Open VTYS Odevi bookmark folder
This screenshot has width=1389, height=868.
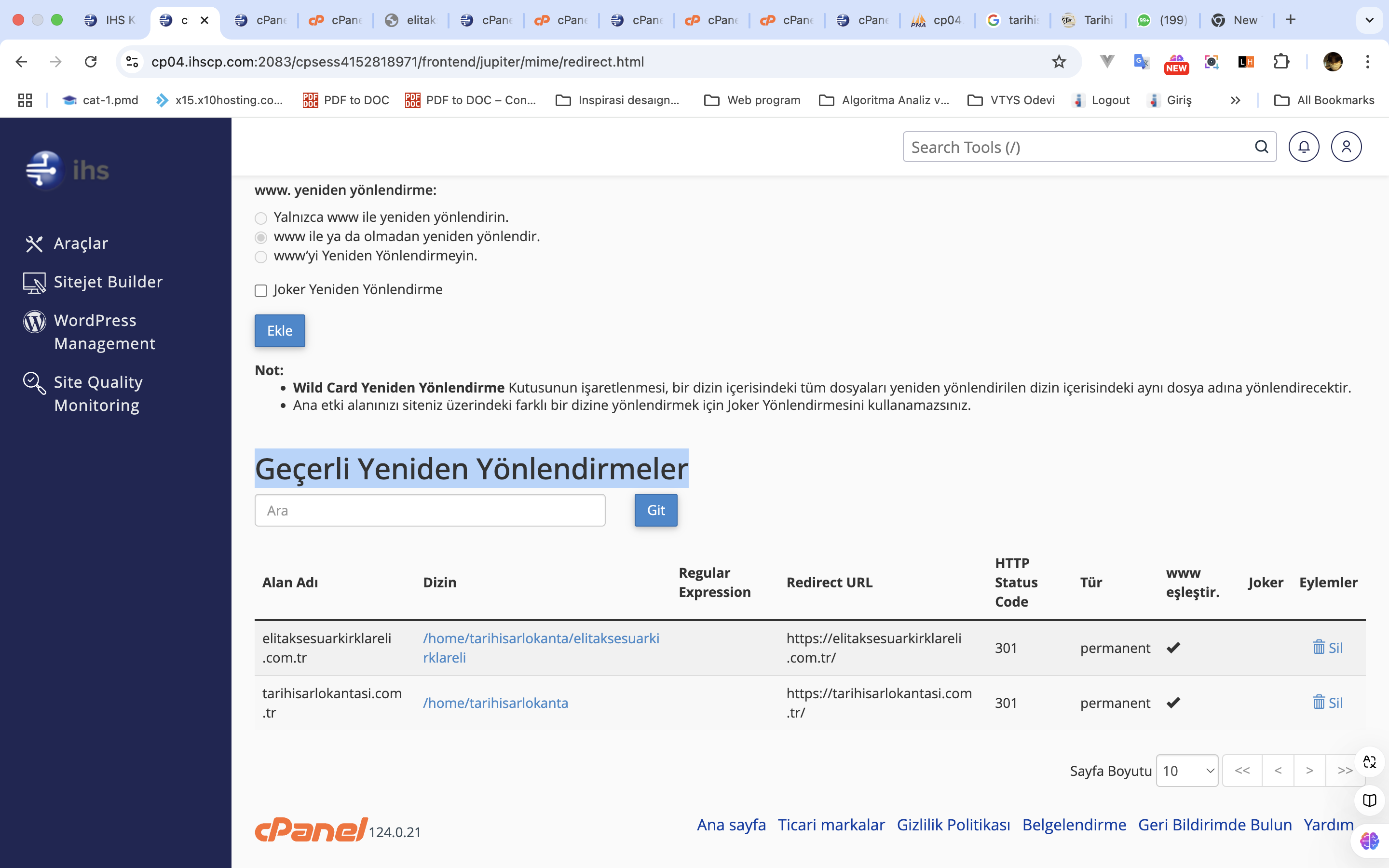1011,100
